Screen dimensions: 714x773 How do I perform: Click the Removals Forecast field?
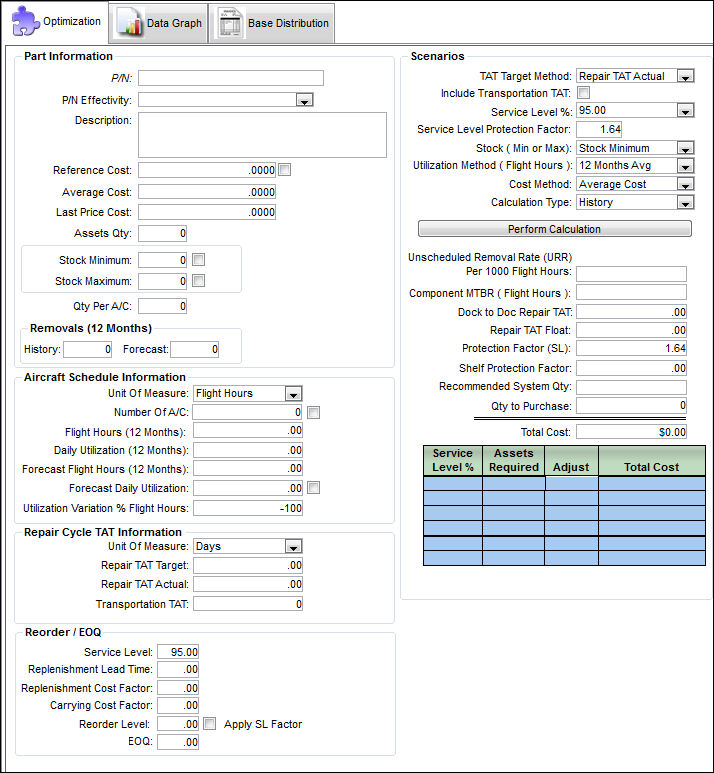(x=195, y=350)
